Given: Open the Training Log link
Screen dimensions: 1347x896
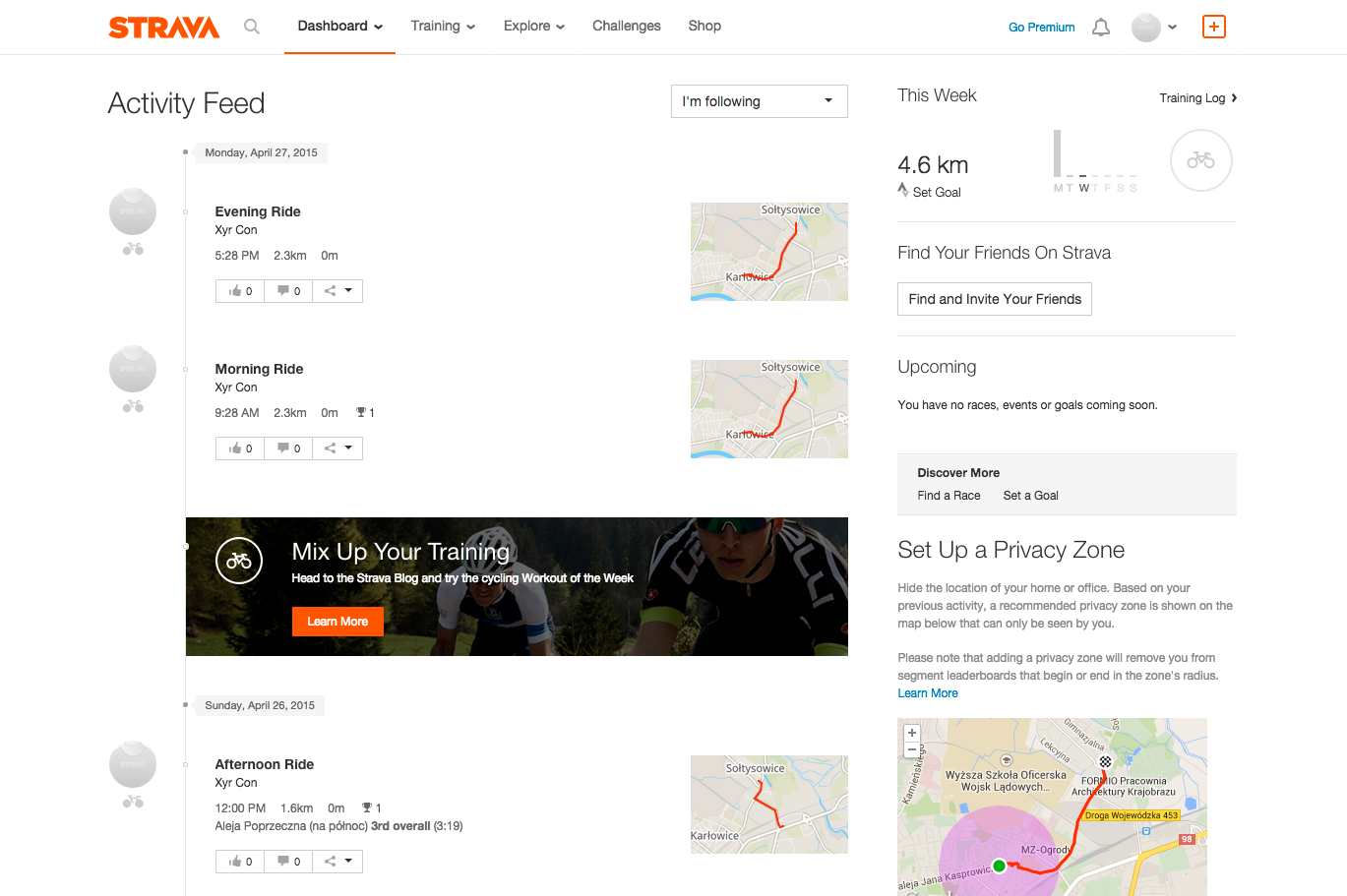Looking at the screenshot, I should tap(1197, 98).
